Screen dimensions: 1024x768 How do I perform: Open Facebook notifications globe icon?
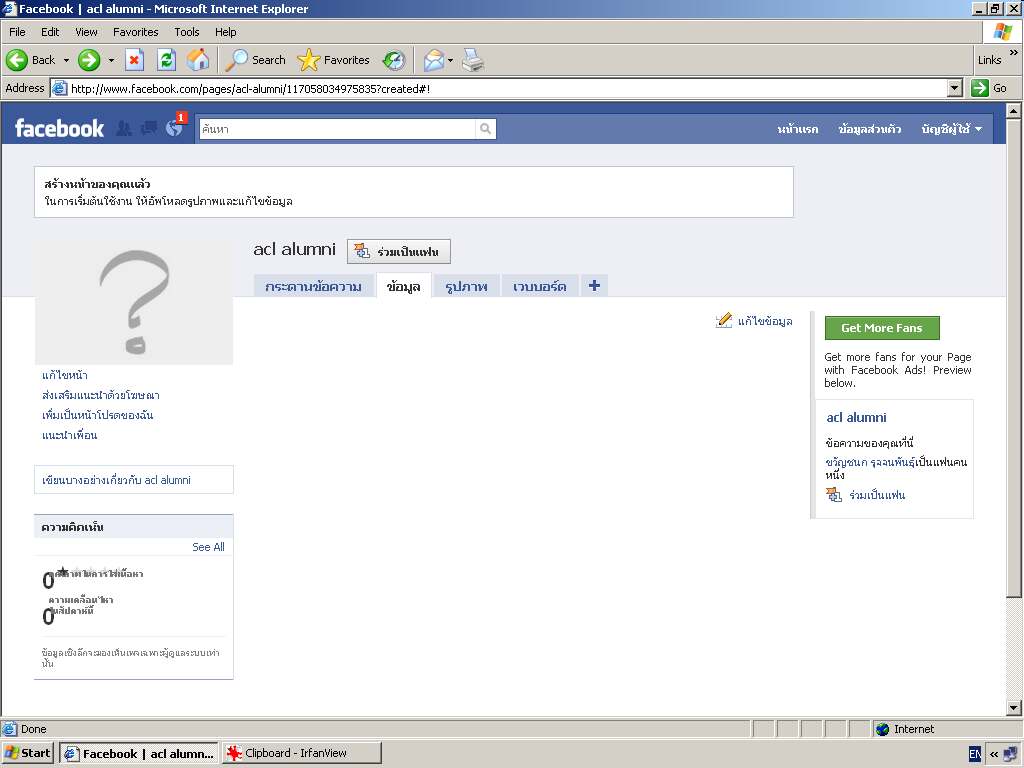click(174, 128)
